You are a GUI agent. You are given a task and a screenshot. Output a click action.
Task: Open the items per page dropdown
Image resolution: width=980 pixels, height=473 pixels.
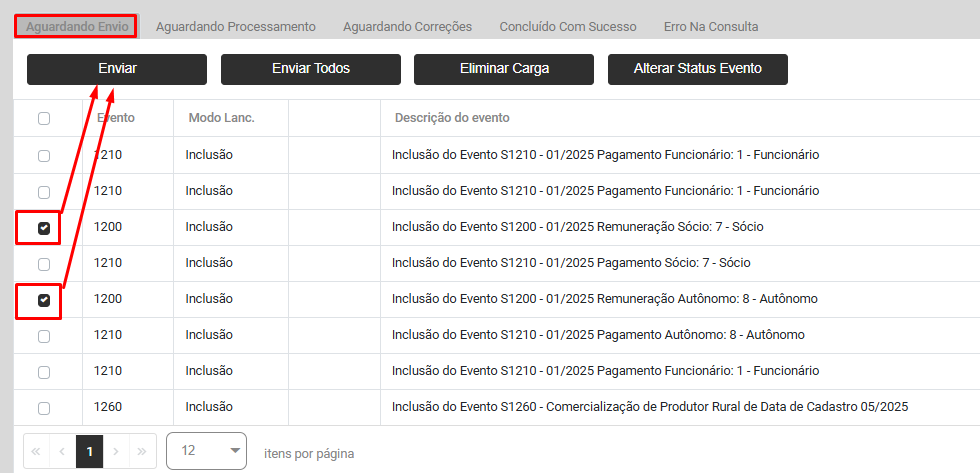click(206, 451)
